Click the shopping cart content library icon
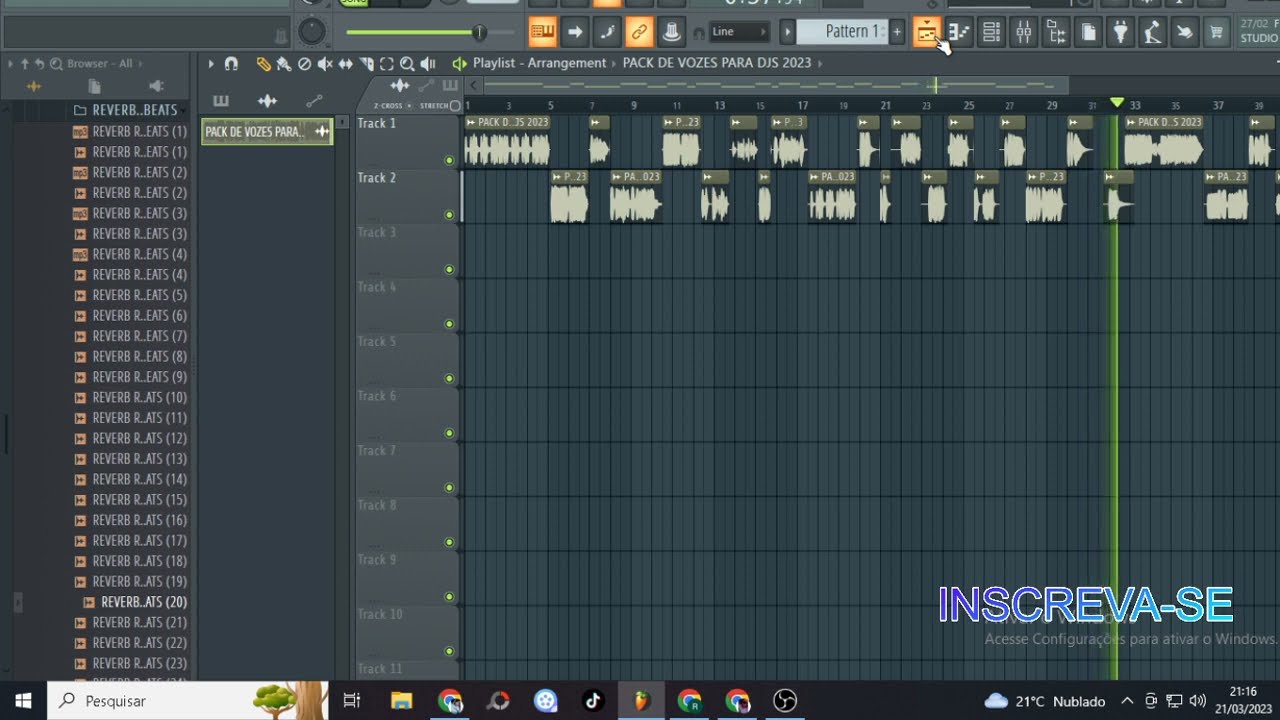 click(x=1216, y=32)
